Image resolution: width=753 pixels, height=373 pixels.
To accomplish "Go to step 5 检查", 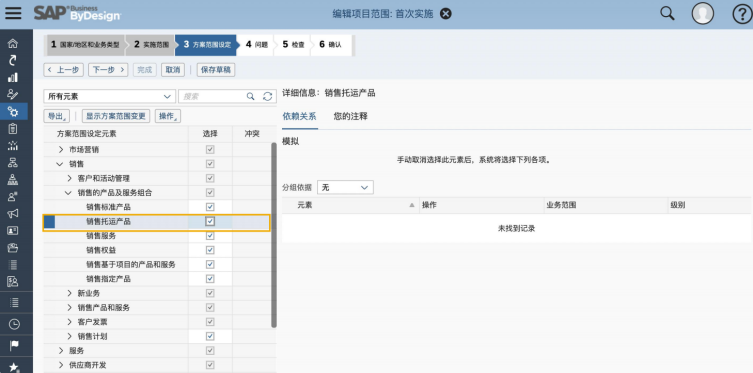I will [x=293, y=45].
